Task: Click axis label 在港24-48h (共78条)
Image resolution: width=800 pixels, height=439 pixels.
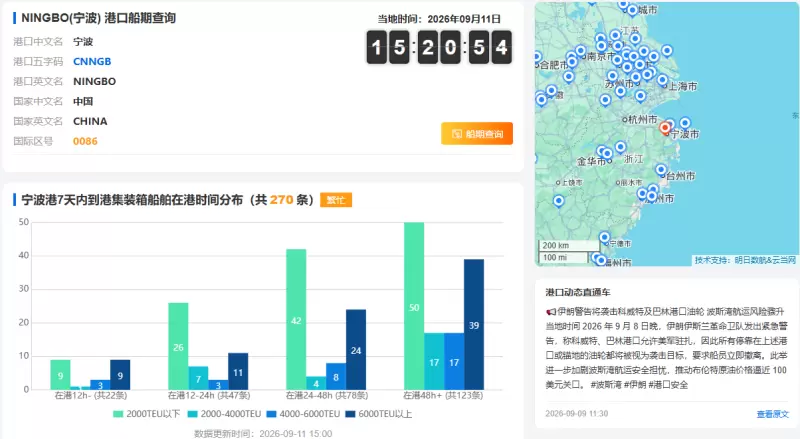Action: point(327,395)
